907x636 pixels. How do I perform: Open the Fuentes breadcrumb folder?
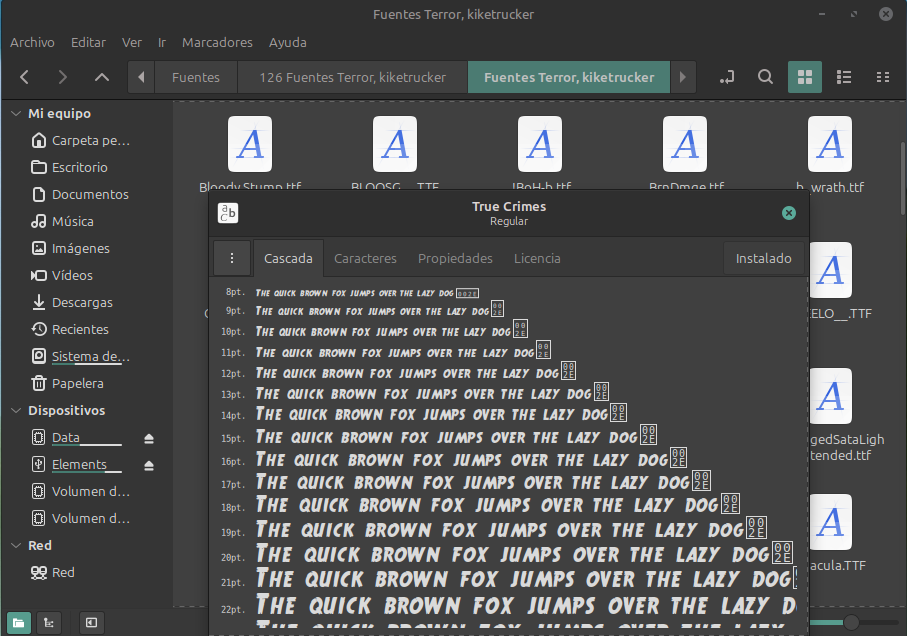point(196,77)
